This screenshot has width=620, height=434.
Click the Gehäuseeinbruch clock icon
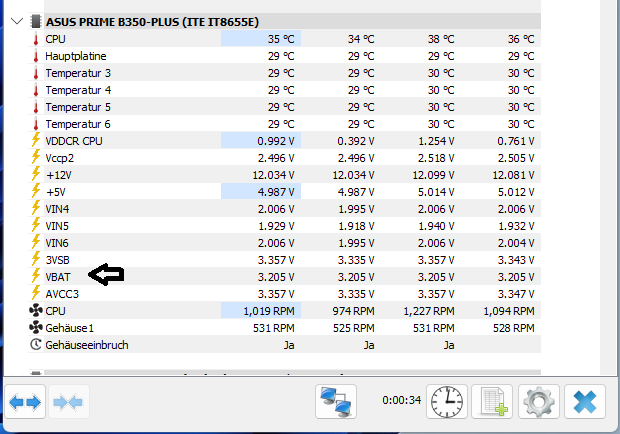[x=36, y=345]
